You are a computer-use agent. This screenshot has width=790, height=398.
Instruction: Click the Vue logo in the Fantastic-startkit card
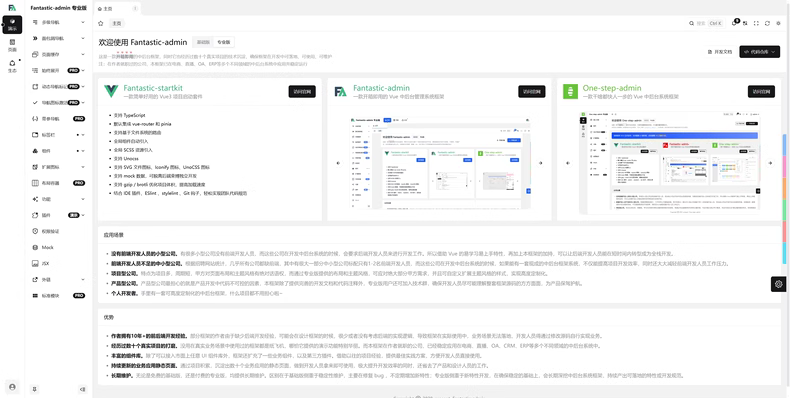click(x=111, y=91)
